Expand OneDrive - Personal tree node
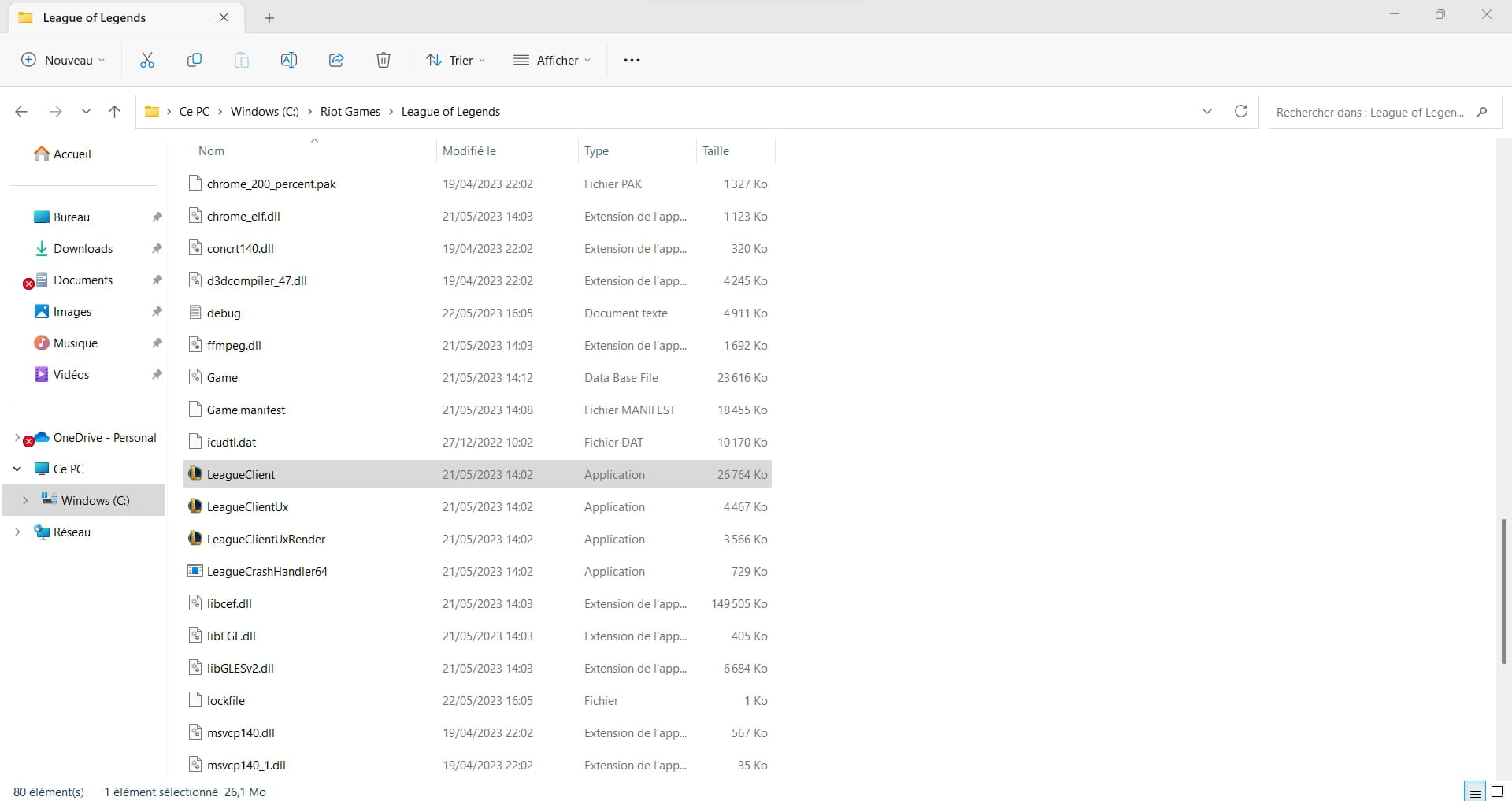 [17, 437]
